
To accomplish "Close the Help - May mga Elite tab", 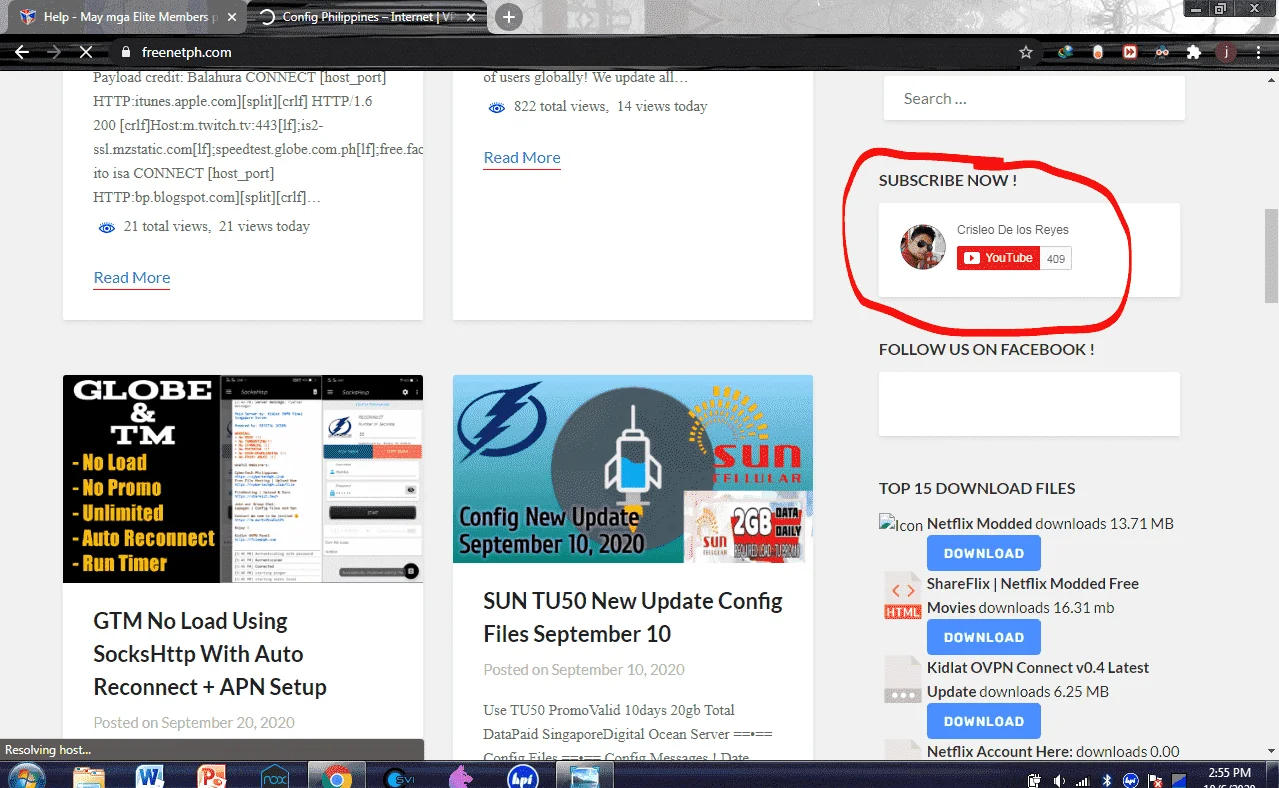I will point(230,17).
